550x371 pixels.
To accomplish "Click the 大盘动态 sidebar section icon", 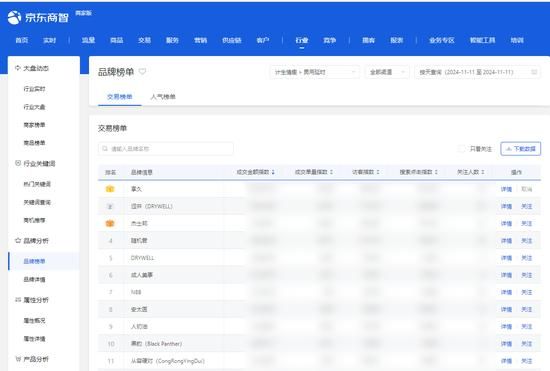I will pos(18,68).
